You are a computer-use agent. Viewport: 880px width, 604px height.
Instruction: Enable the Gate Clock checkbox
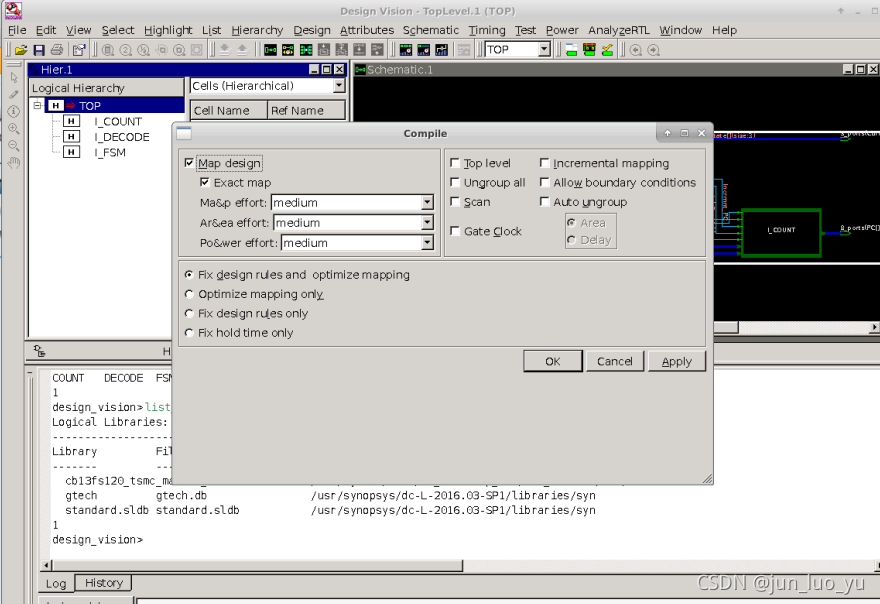point(455,231)
